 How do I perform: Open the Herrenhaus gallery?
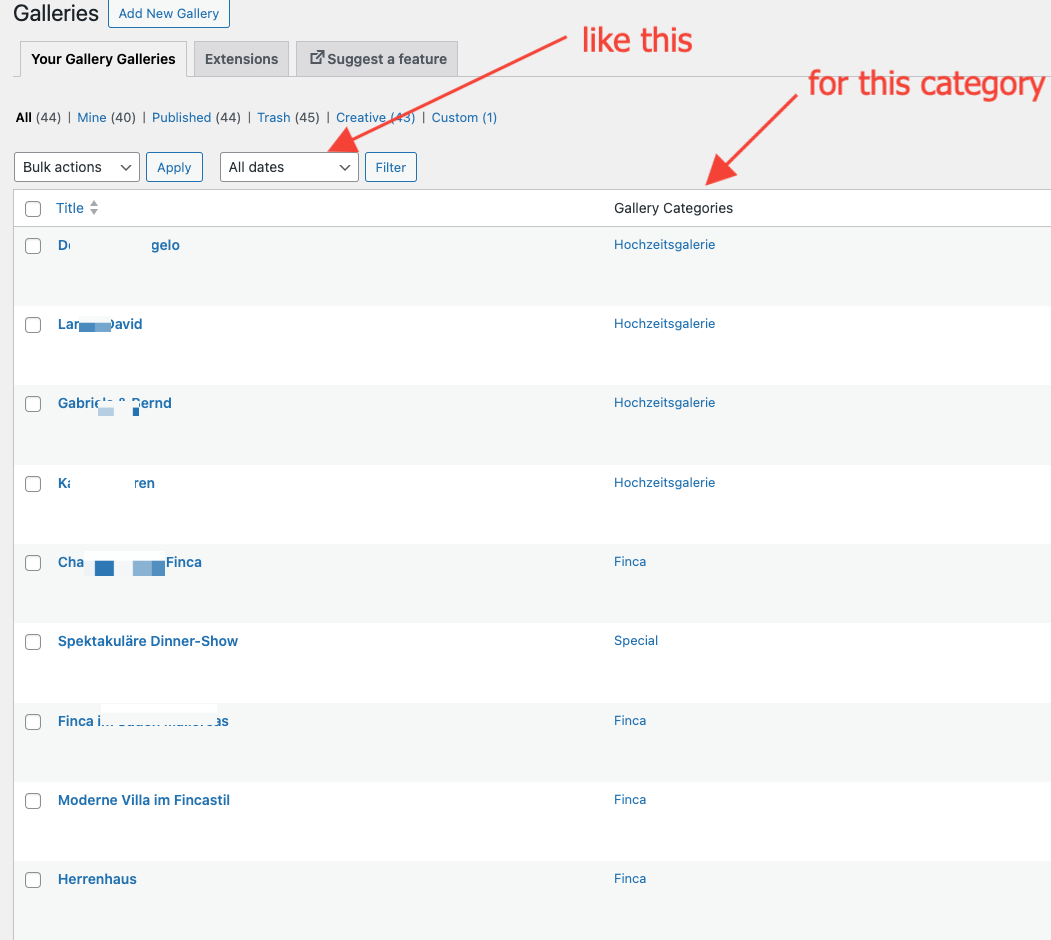click(x=97, y=879)
